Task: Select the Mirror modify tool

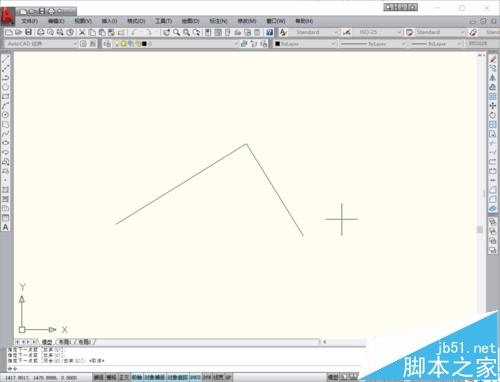Action: 493,78
